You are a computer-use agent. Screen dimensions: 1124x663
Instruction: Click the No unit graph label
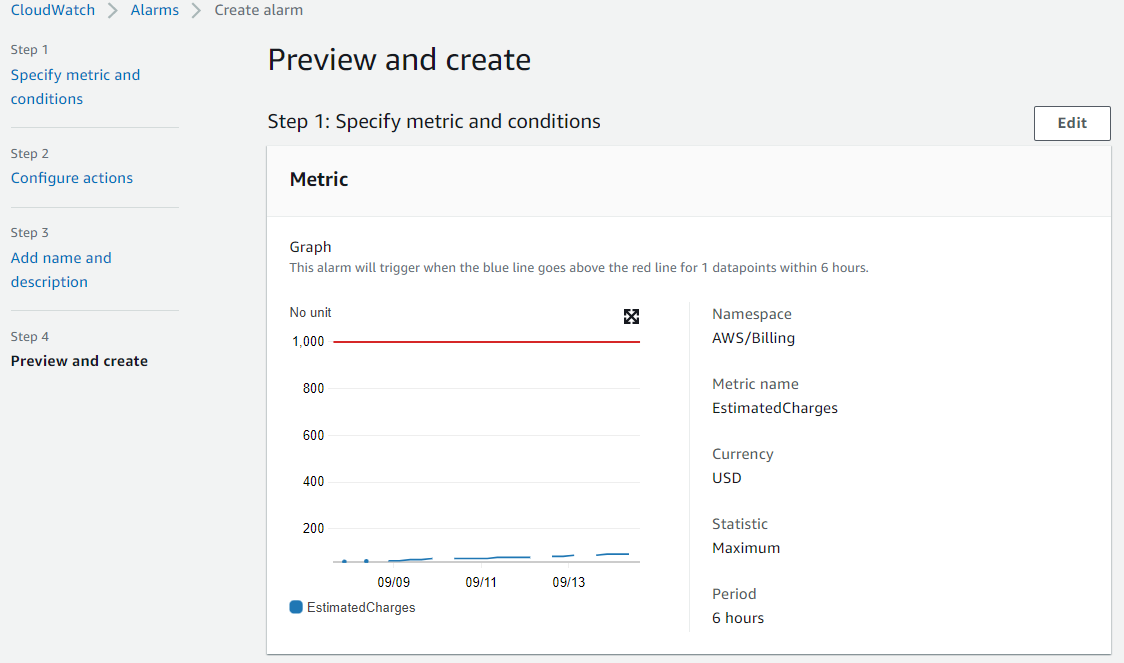coord(308,312)
